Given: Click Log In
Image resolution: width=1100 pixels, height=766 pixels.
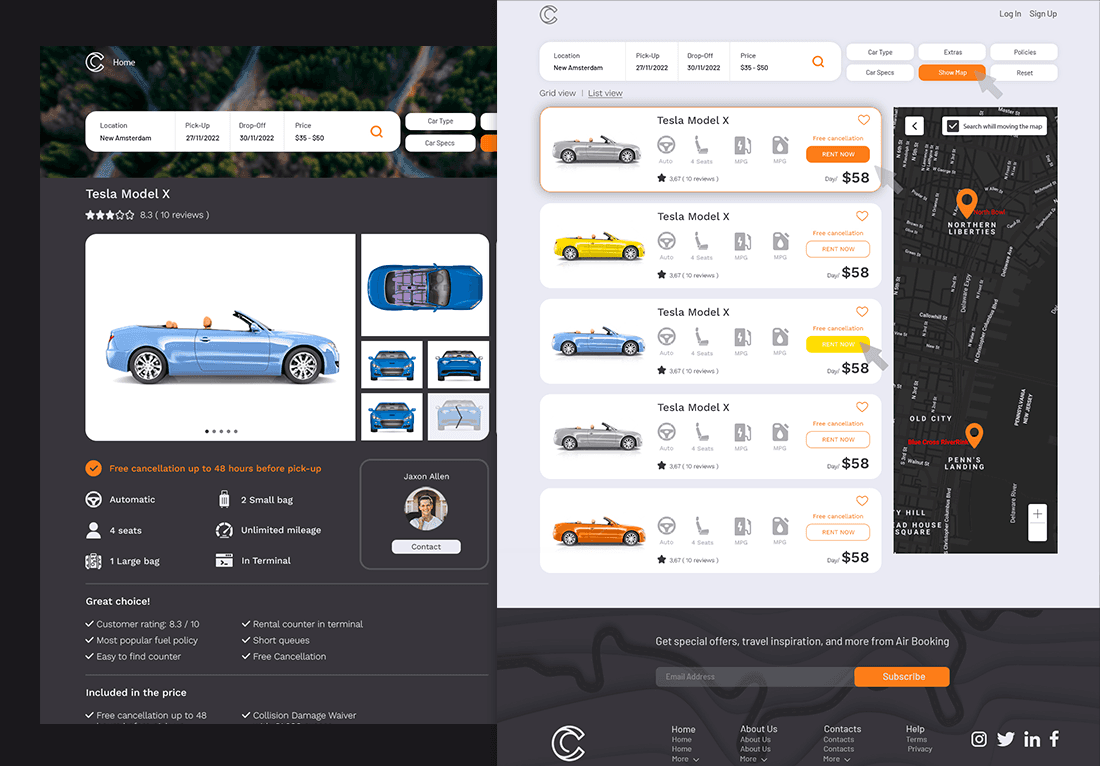Looking at the screenshot, I should (x=1010, y=14).
